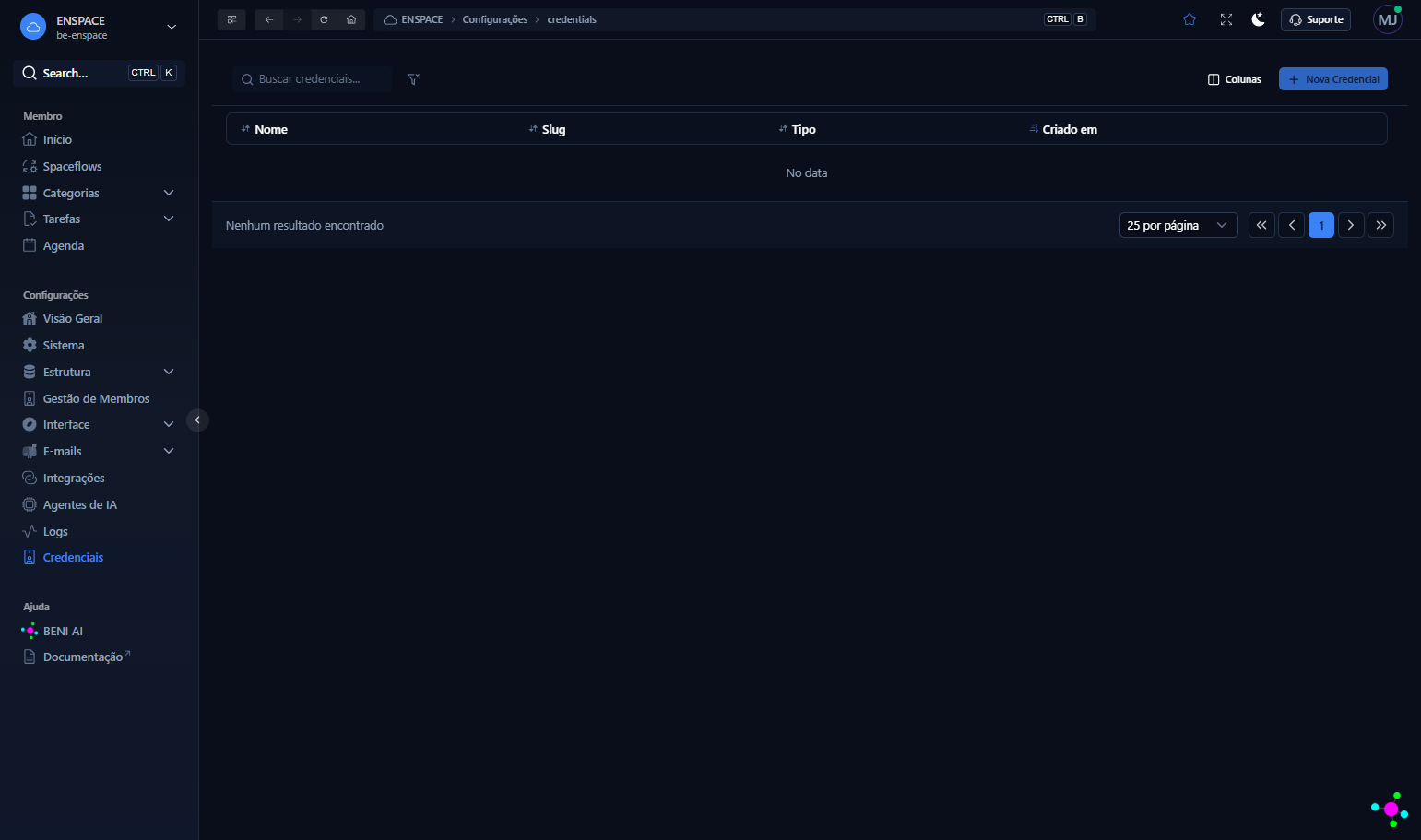Focus the Buscar credenciais search field

pyautogui.click(x=313, y=79)
